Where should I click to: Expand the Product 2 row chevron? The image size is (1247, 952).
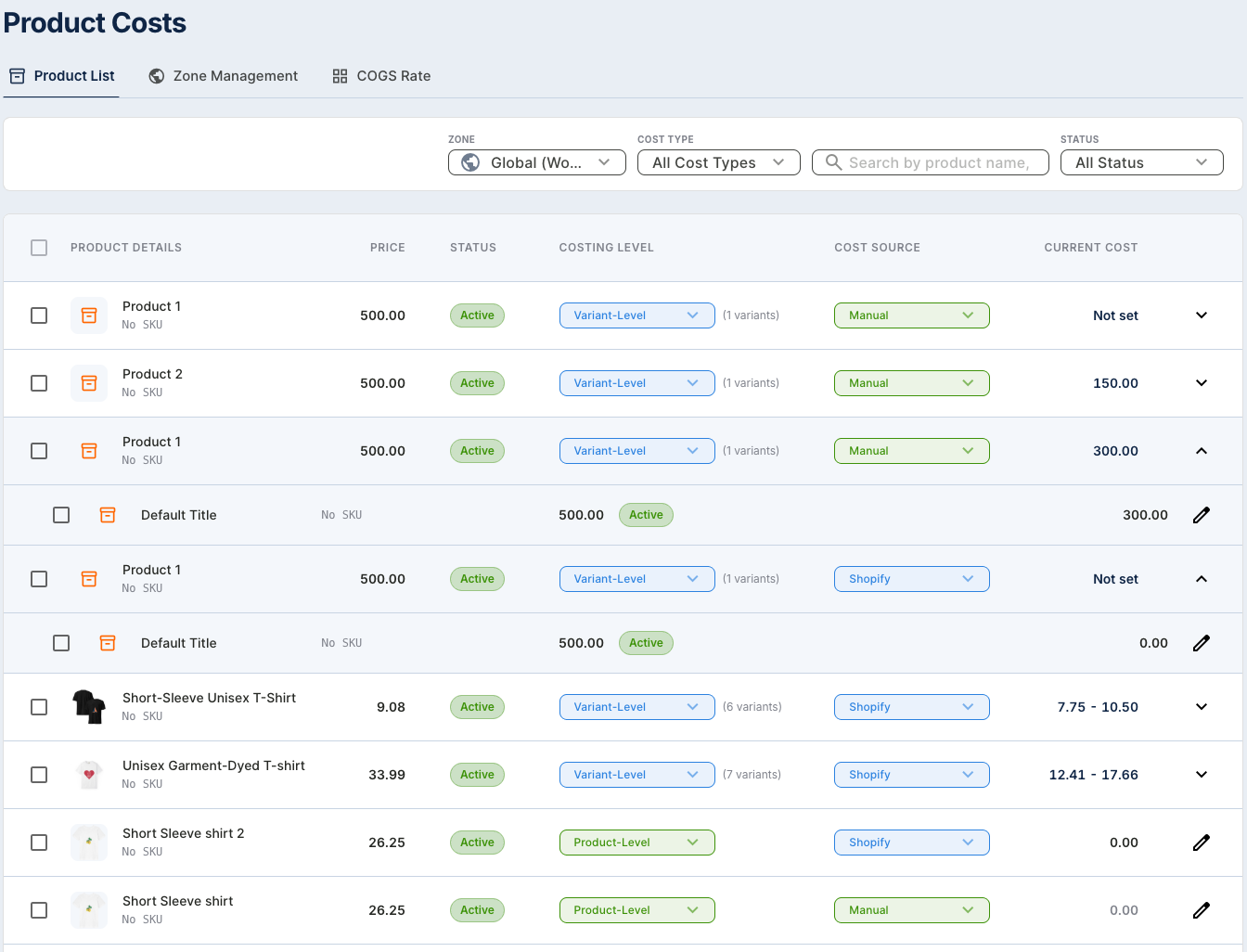[1202, 383]
